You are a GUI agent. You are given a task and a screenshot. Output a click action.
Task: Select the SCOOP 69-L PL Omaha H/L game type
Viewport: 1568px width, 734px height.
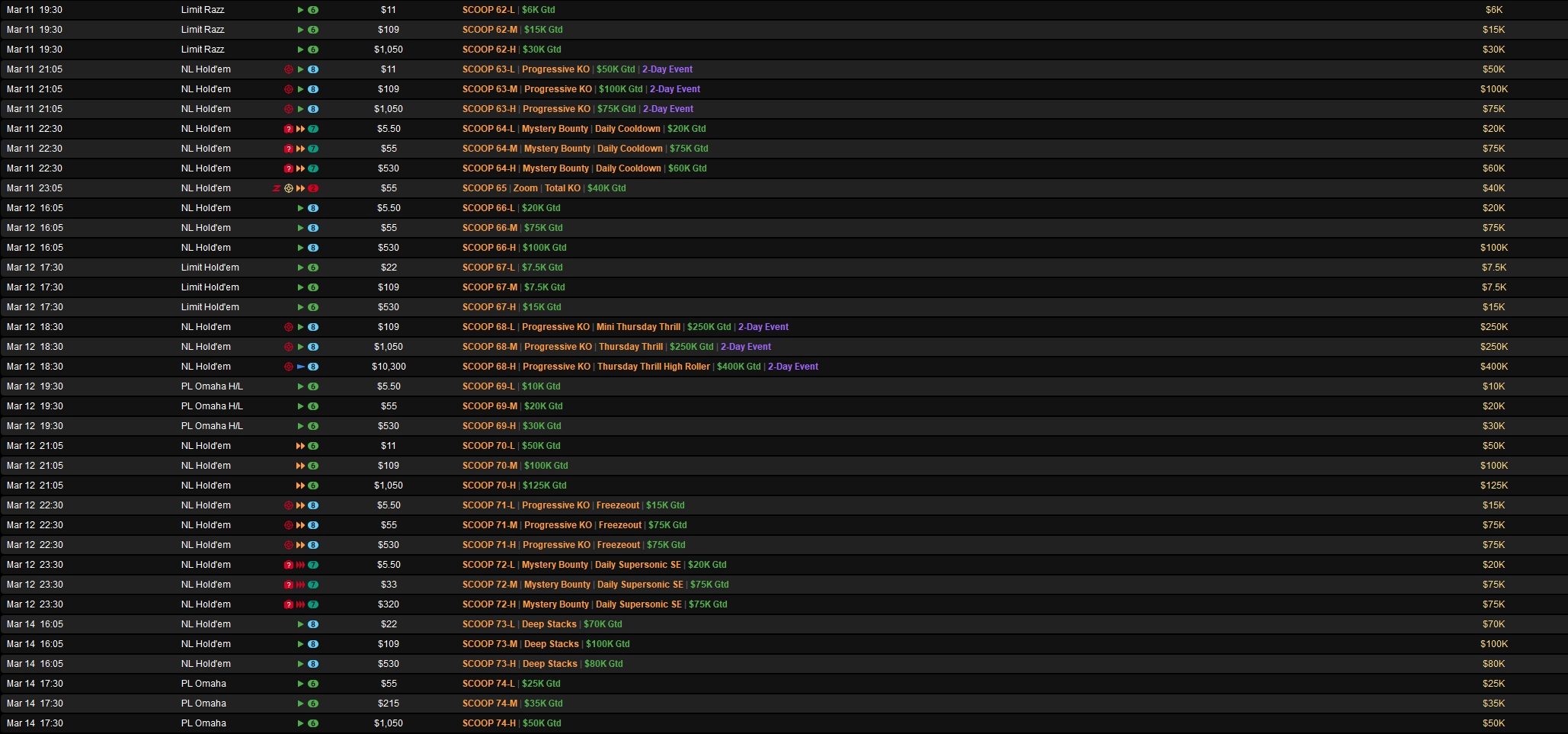(x=212, y=386)
